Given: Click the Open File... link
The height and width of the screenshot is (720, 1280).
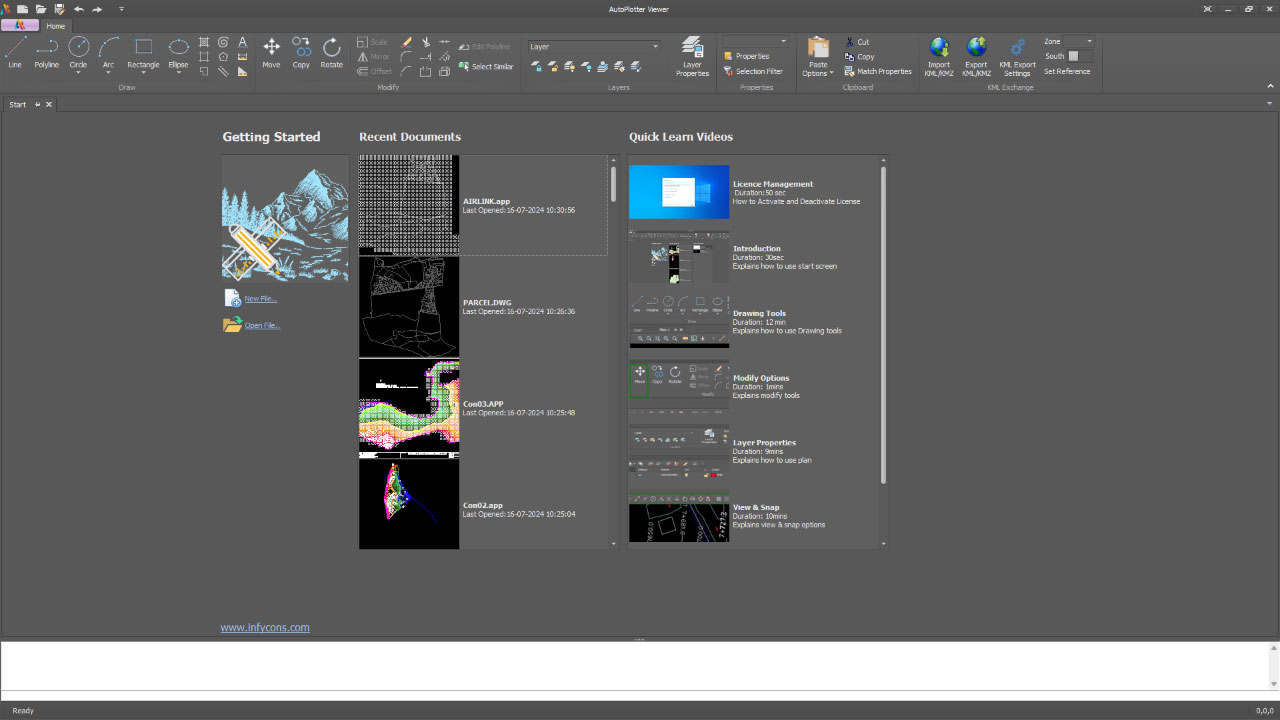Looking at the screenshot, I should pos(262,325).
